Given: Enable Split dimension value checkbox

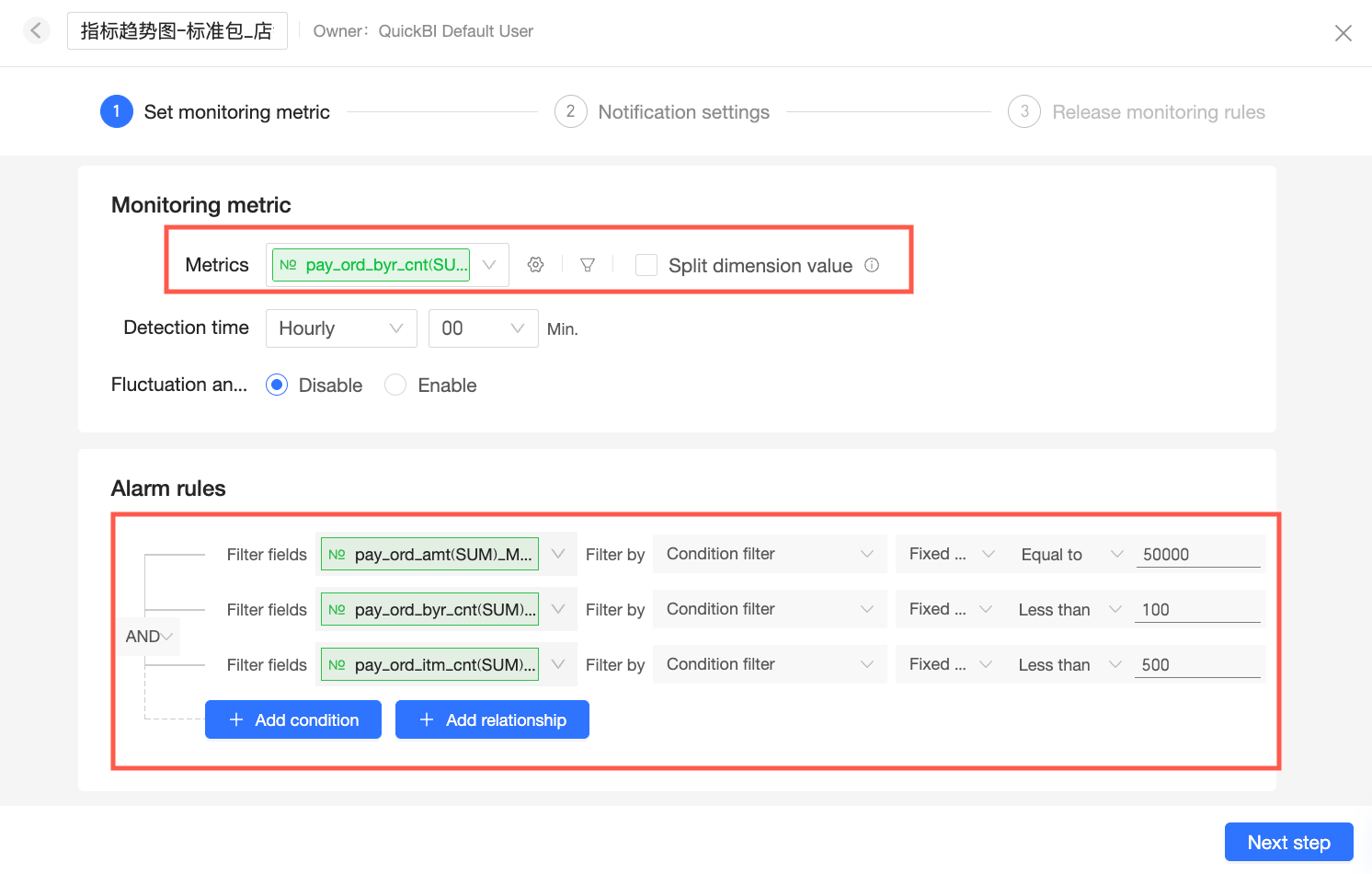Looking at the screenshot, I should point(646,265).
